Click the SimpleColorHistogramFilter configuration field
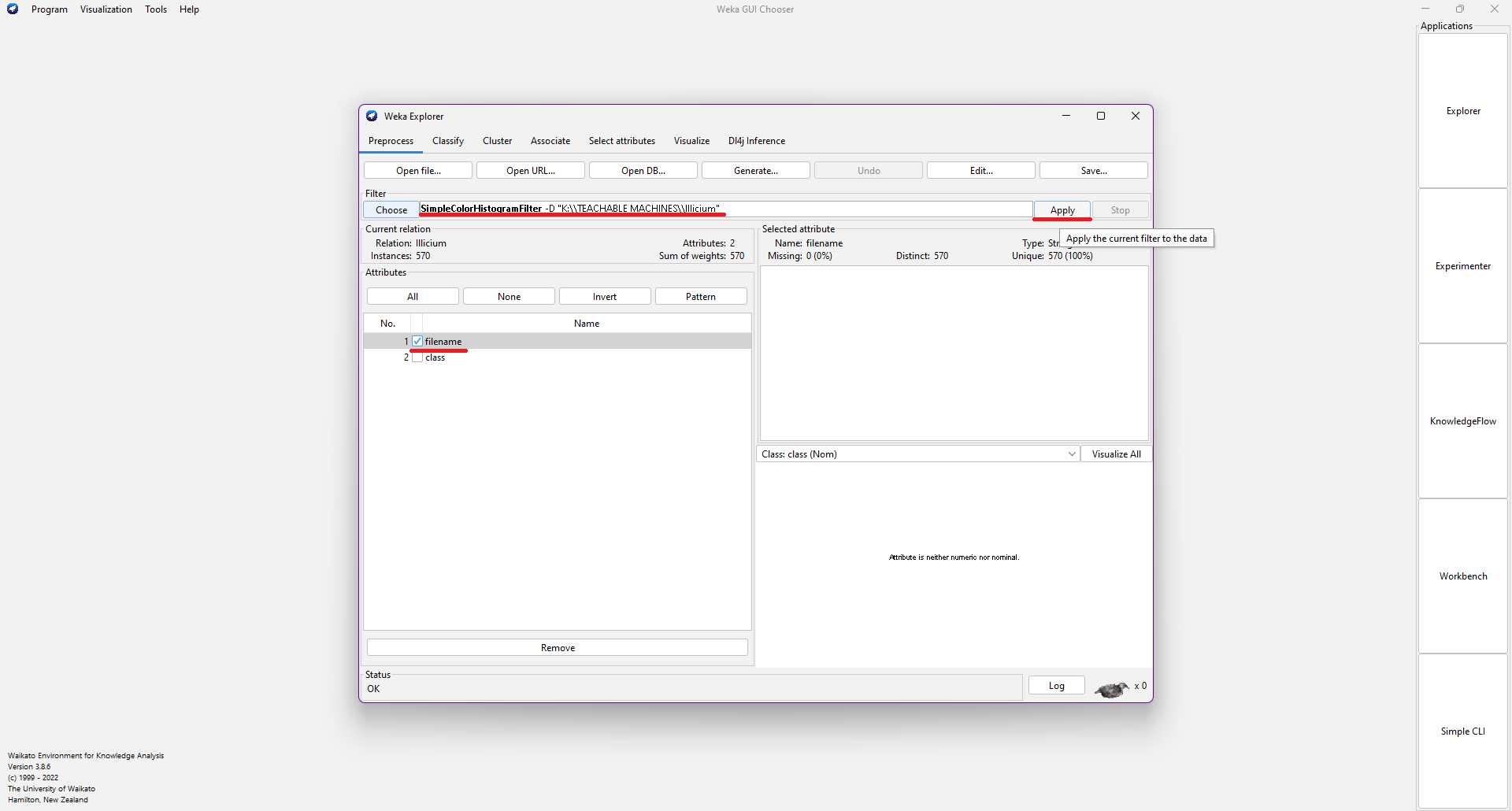 724,209
